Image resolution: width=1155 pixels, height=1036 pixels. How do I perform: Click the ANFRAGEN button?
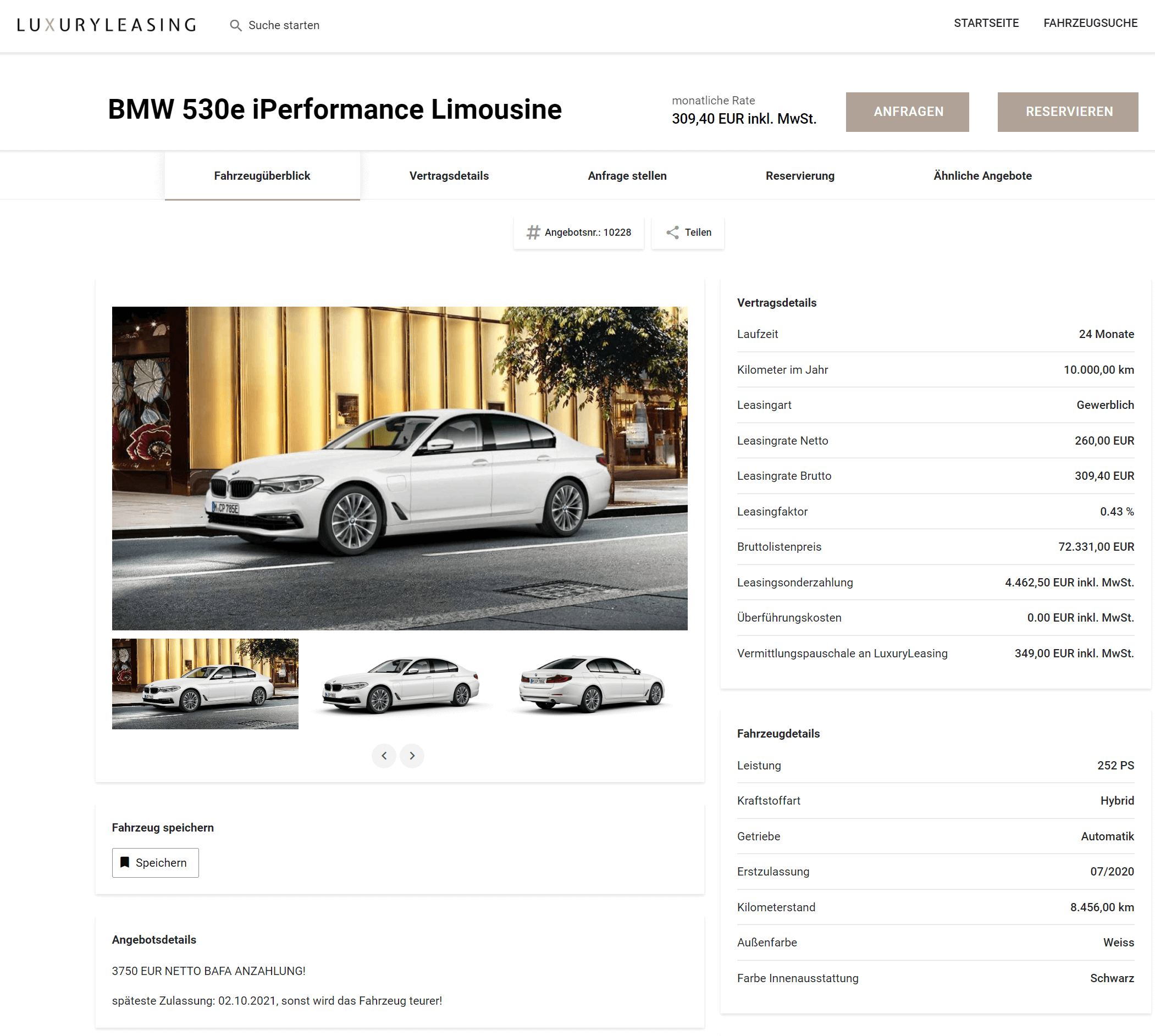(907, 112)
